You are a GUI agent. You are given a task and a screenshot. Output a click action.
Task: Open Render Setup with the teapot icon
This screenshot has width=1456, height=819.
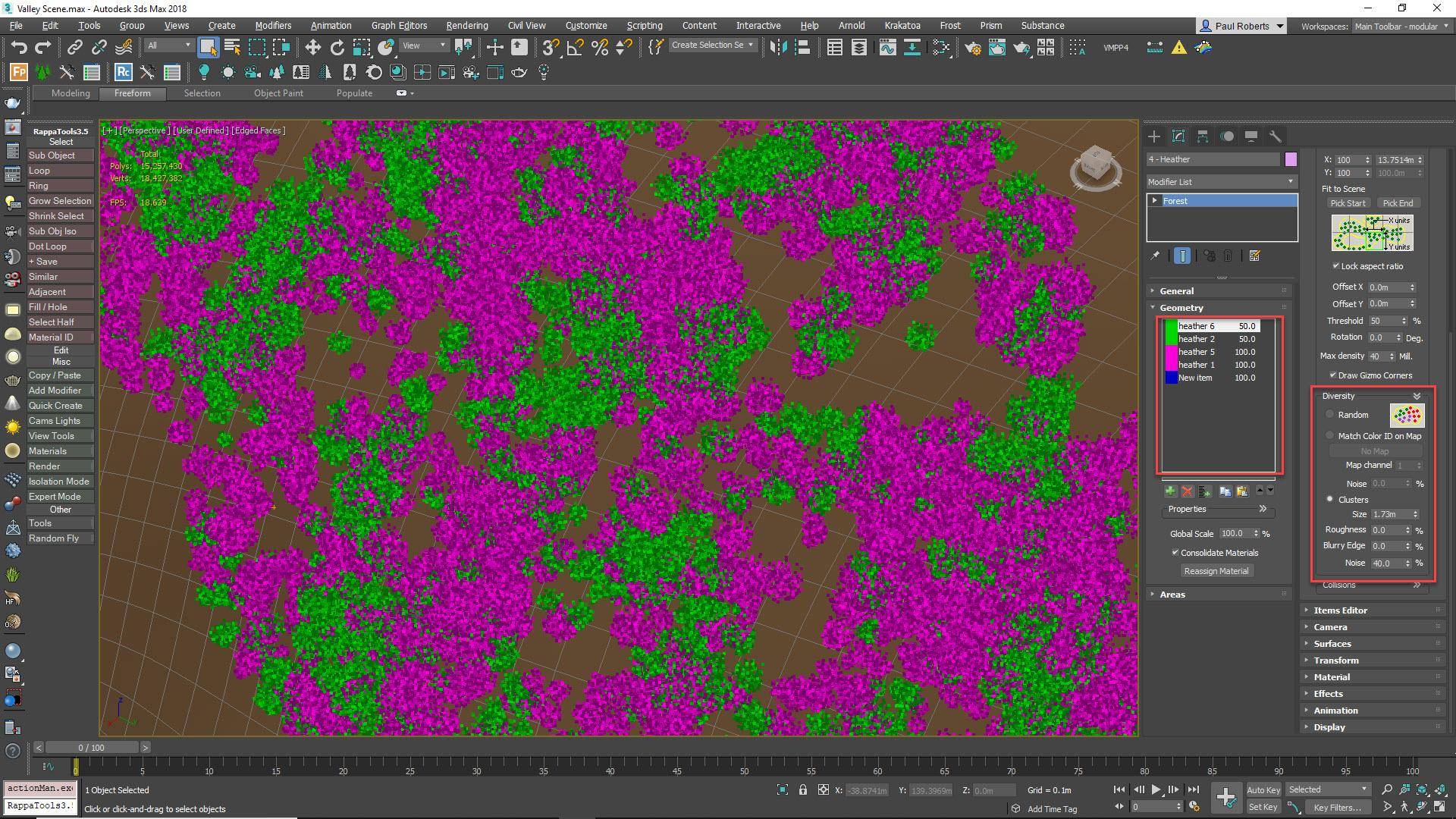click(973, 48)
